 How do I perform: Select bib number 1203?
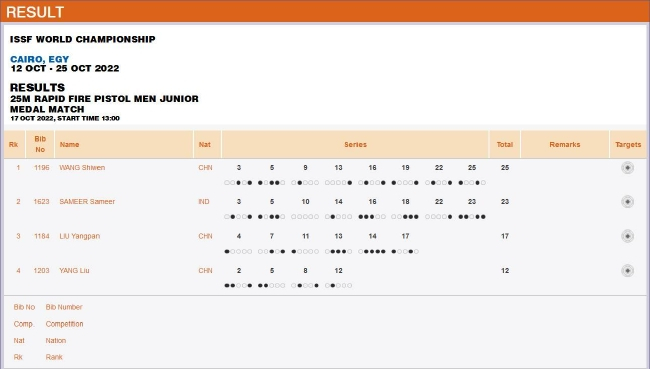point(41,270)
